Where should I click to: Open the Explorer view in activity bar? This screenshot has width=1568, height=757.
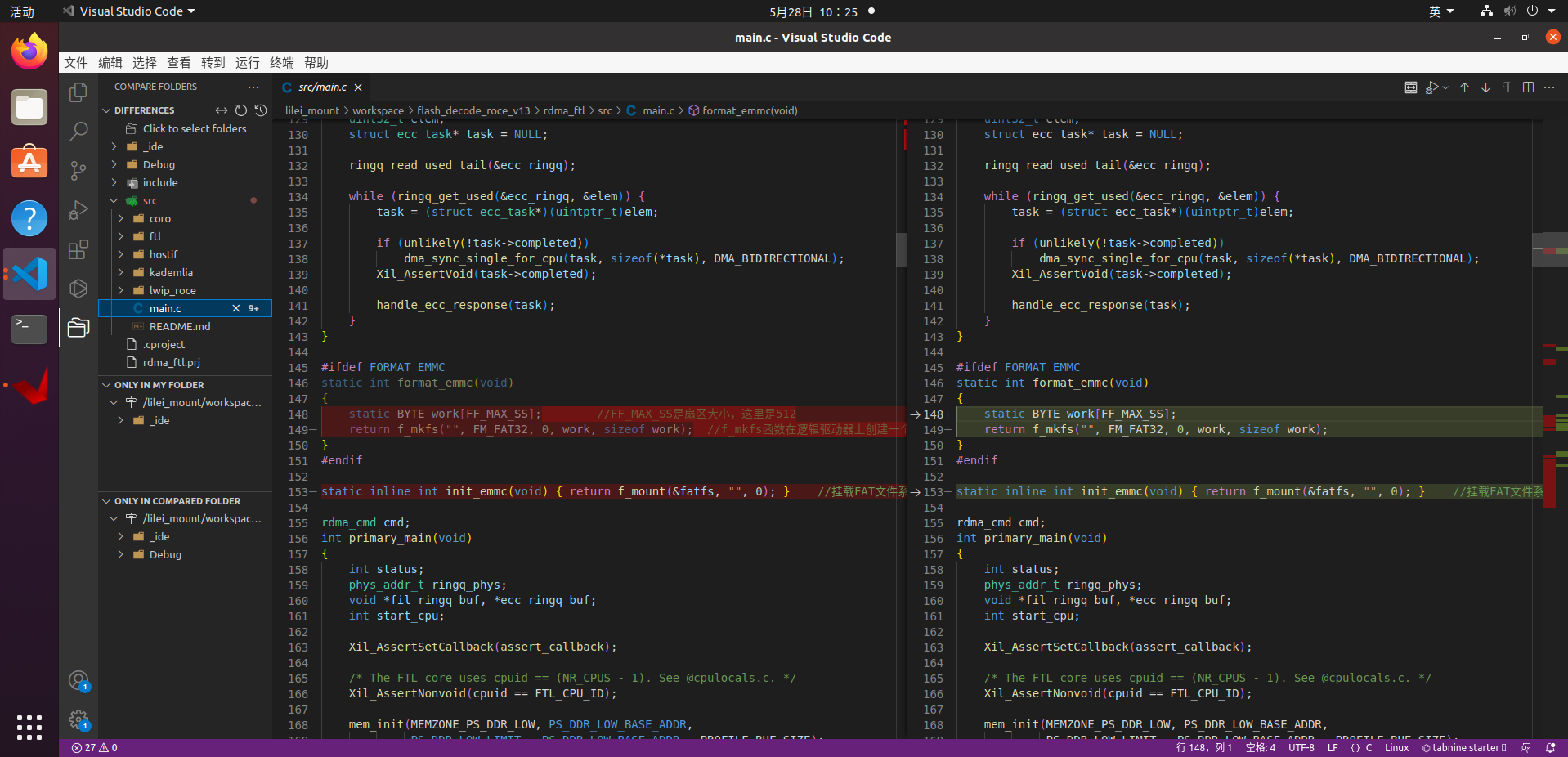78,92
